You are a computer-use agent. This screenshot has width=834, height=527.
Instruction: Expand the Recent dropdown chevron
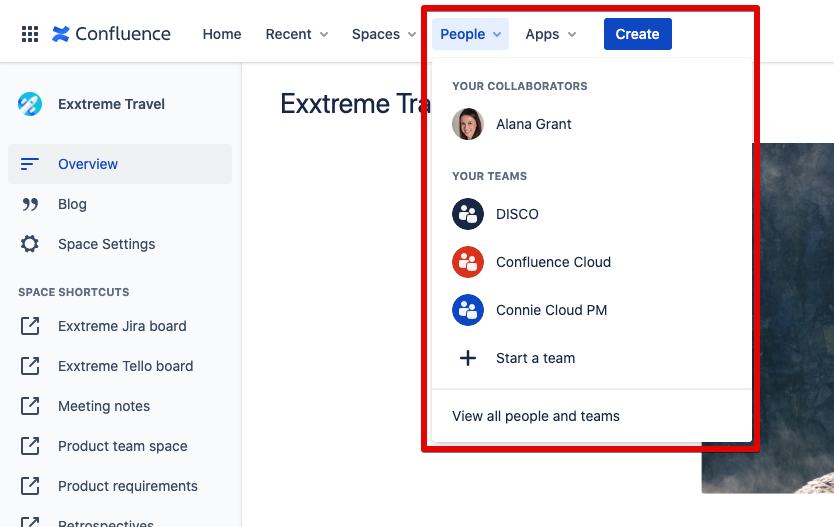[x=324, y=35]
